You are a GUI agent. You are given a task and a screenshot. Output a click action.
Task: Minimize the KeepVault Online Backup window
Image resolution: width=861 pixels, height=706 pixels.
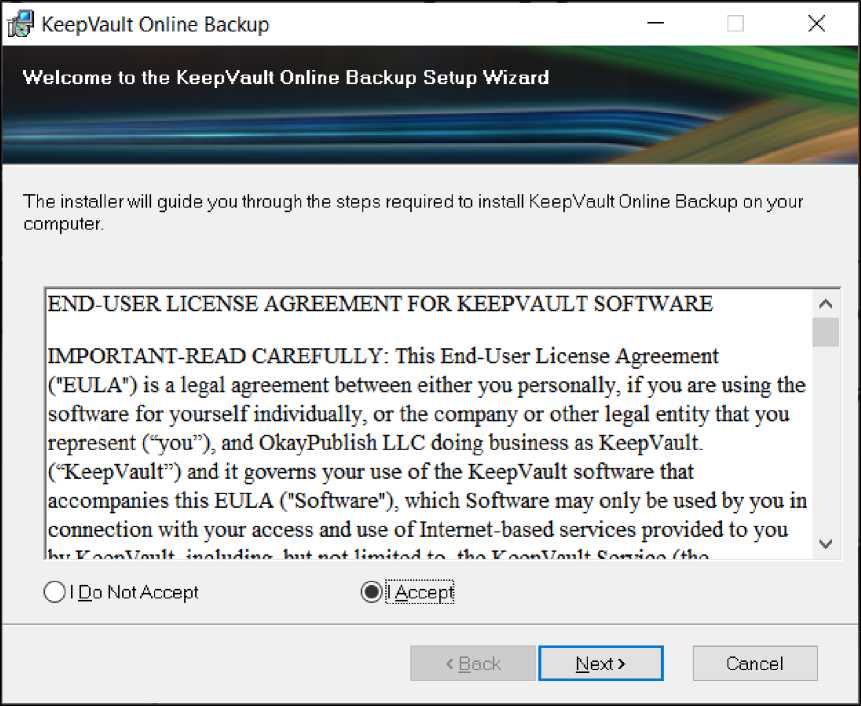(656, 24)
